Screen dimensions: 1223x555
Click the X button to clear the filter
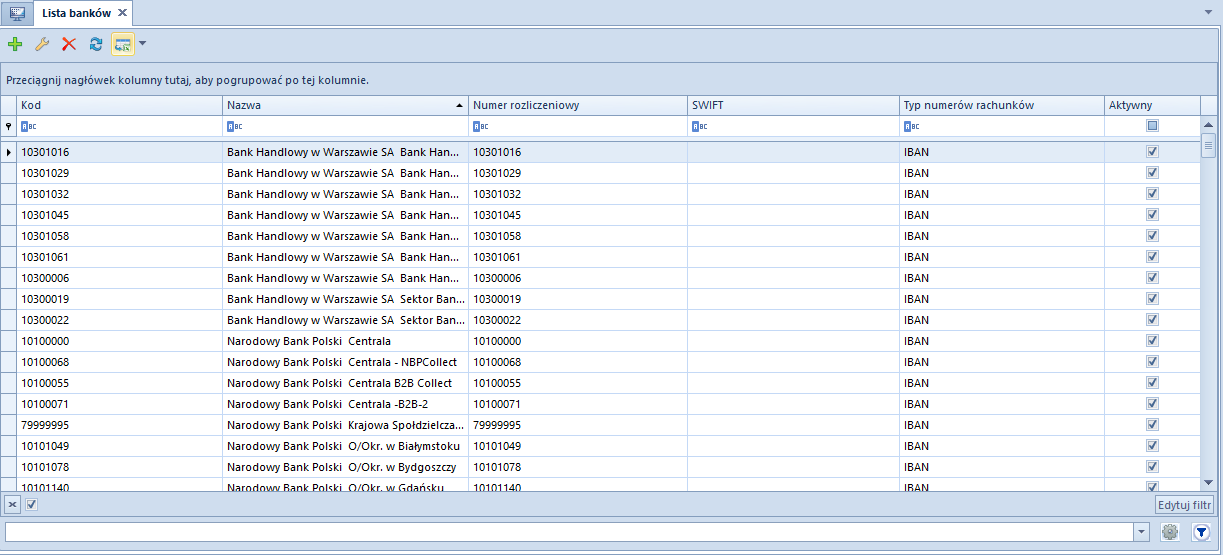[x=11, y=504]
